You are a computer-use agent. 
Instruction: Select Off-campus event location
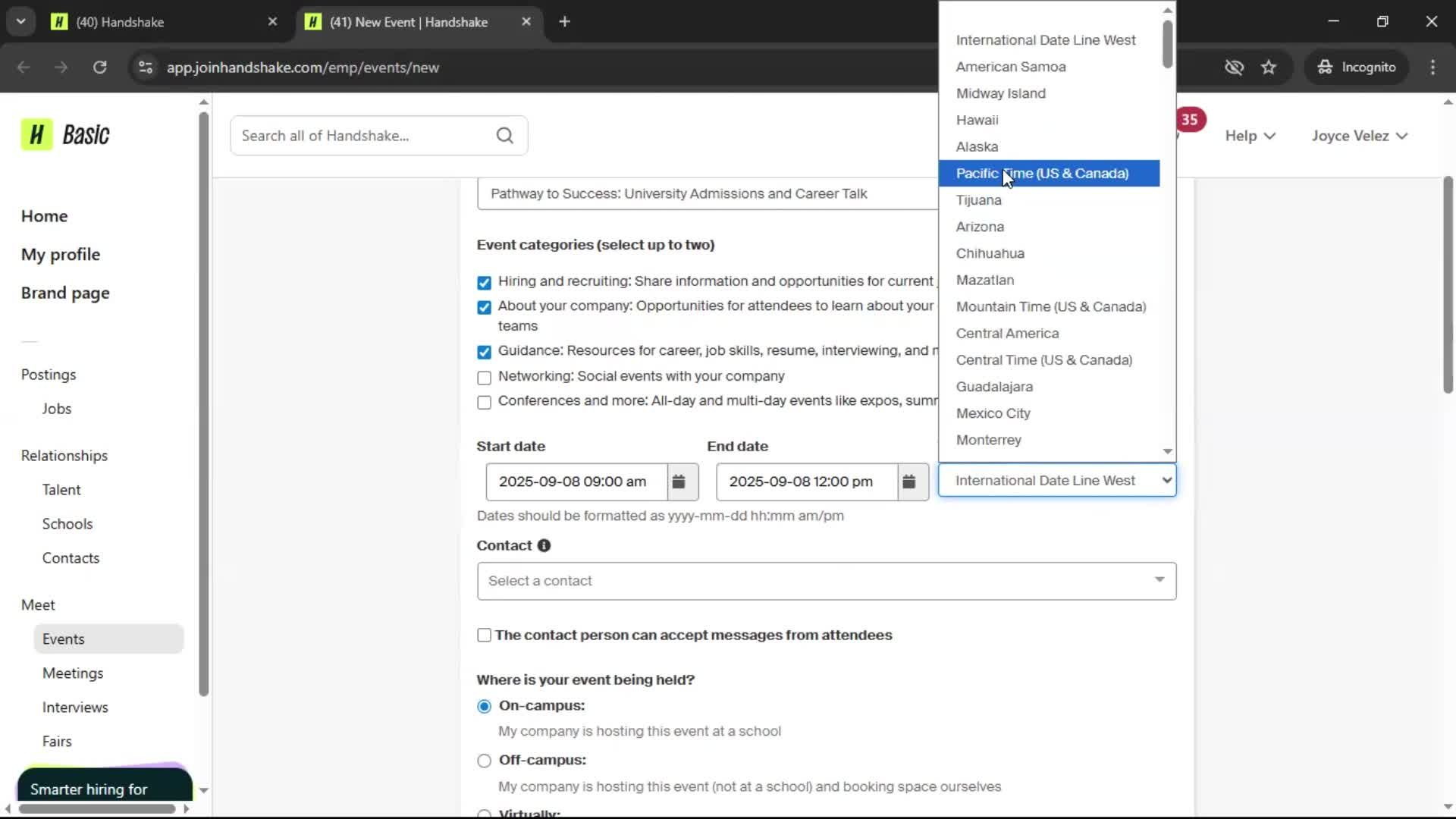[484, 761]
